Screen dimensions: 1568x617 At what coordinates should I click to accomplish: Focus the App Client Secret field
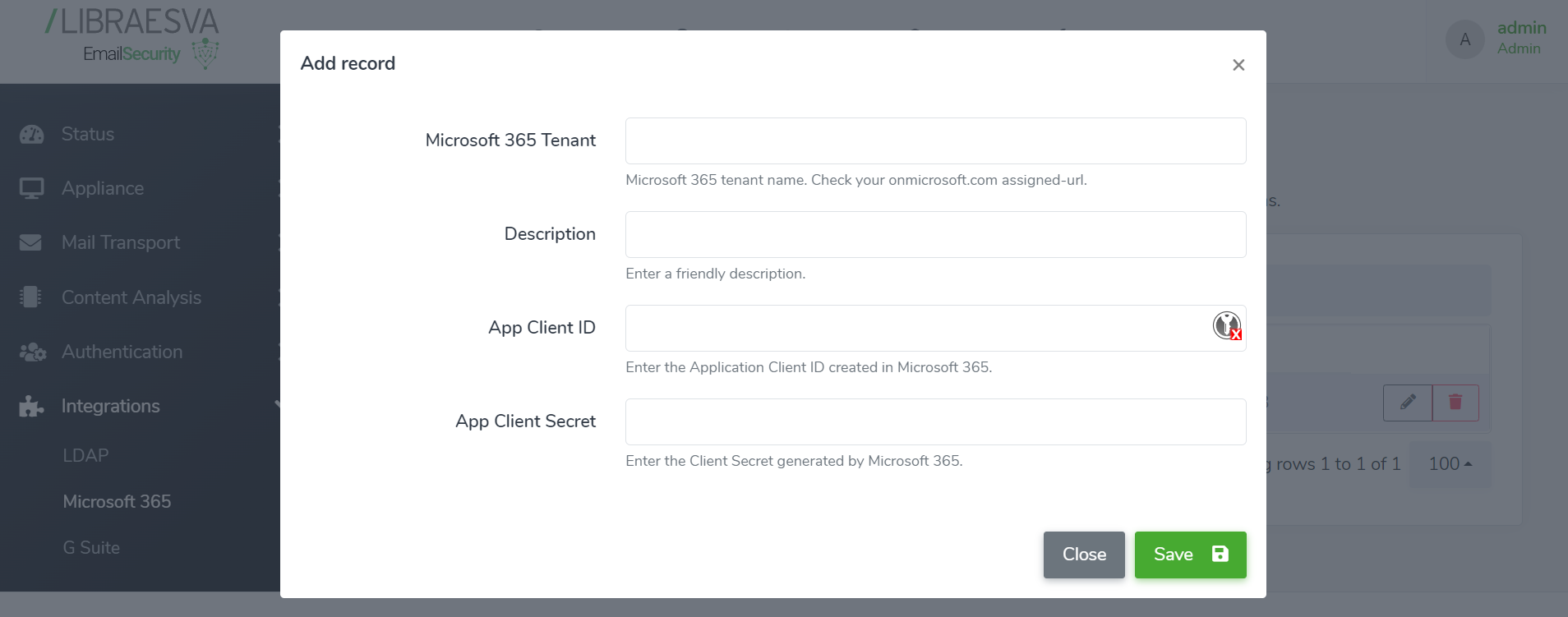(x=935, y=421)
